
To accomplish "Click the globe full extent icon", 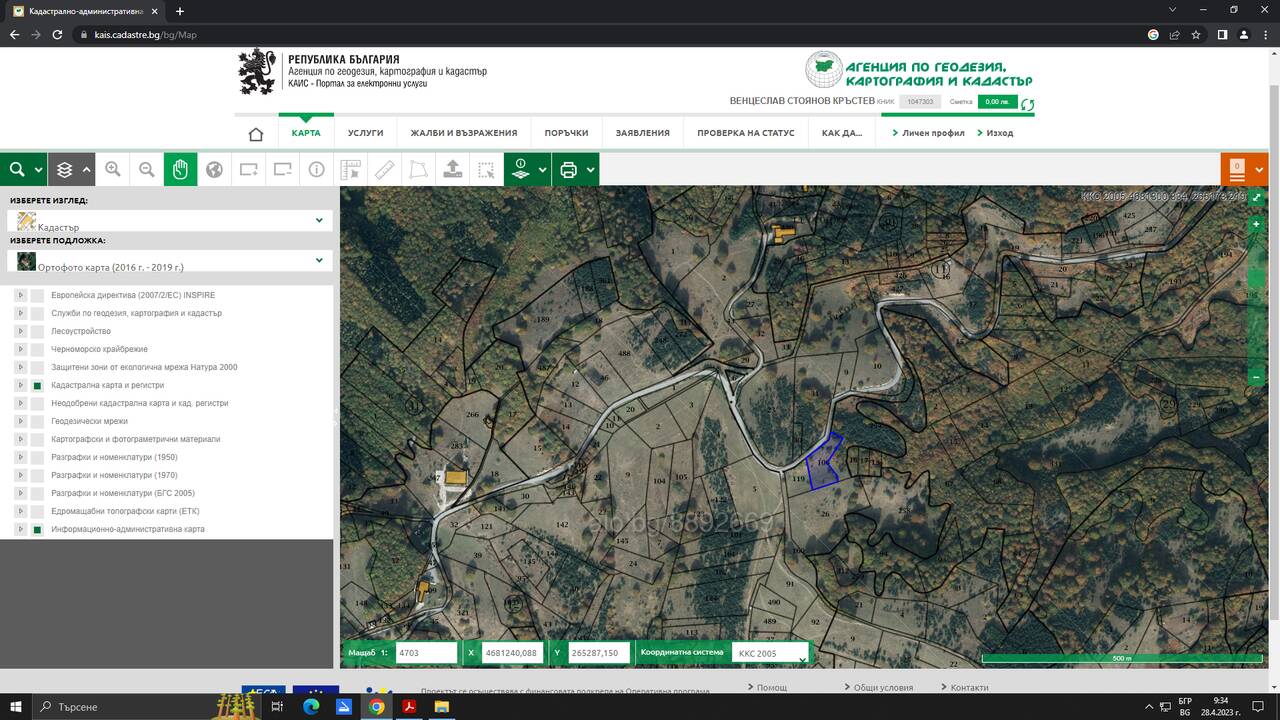I will click(x=214, y=170).
